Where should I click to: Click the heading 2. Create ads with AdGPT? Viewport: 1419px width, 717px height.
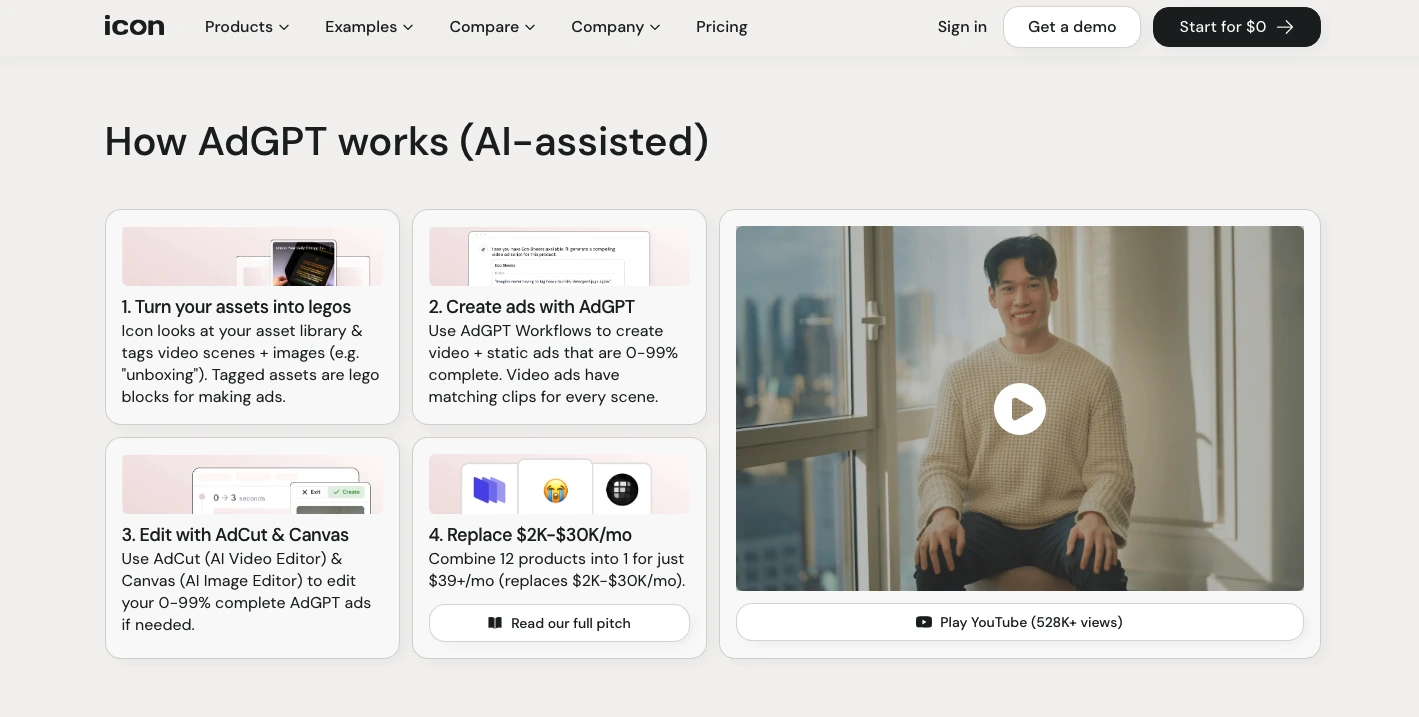[x=532, y=307]
